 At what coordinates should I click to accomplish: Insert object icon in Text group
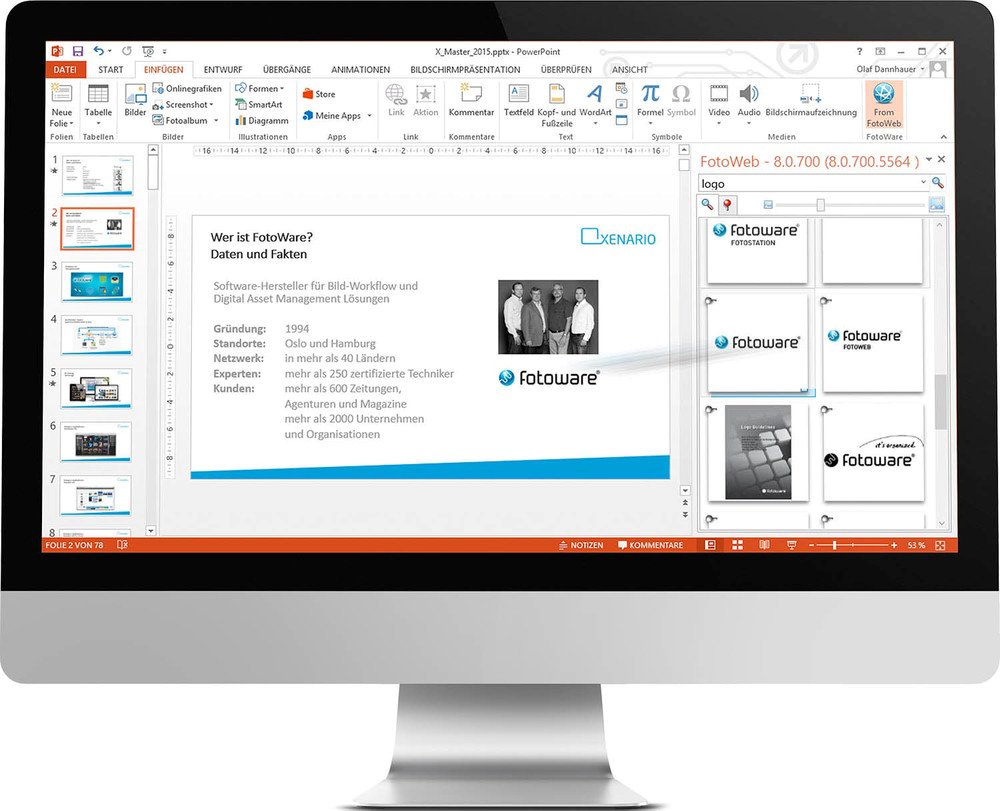(x=622, y=120)
